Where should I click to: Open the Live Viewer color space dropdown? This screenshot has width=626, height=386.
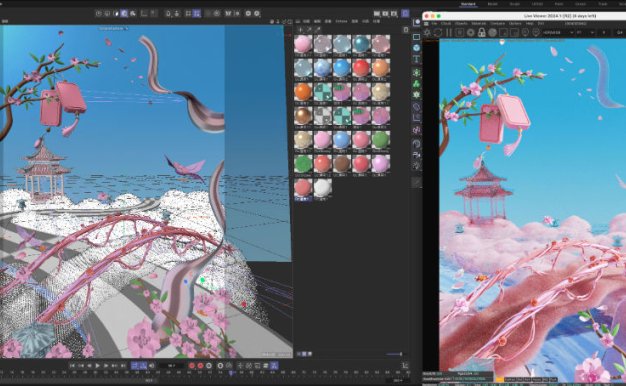click(558, 32)
